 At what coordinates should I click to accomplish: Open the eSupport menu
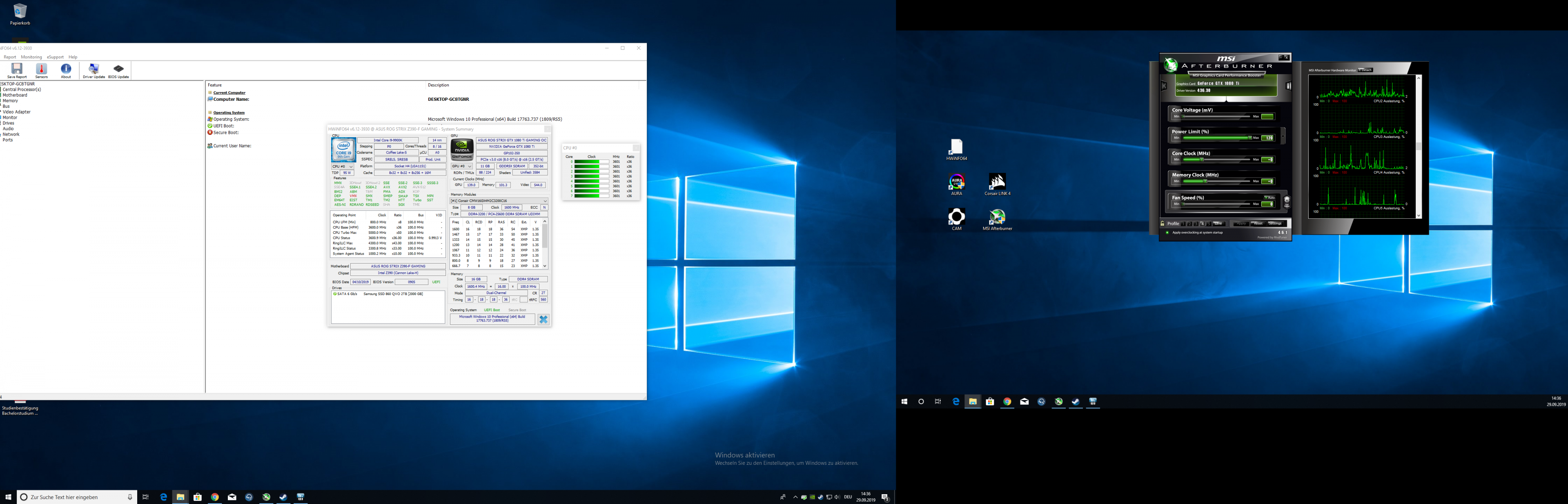click(56, 57)
